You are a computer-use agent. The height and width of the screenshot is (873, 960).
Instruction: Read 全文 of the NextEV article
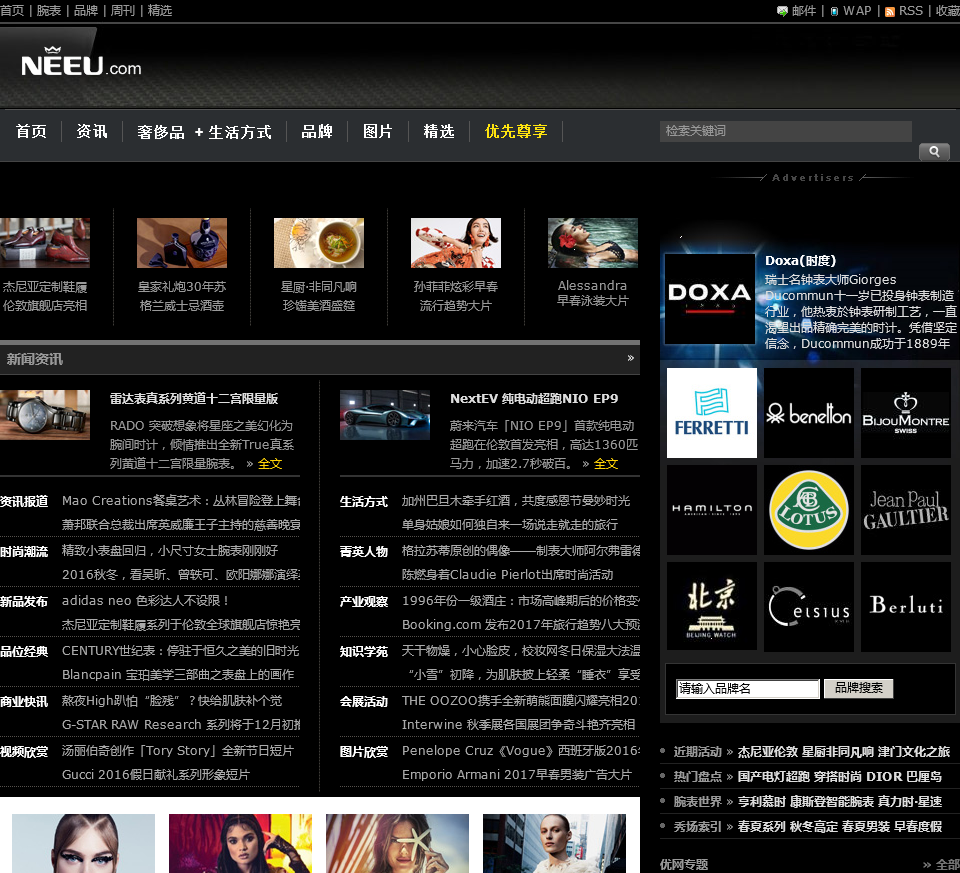(606, 463)
